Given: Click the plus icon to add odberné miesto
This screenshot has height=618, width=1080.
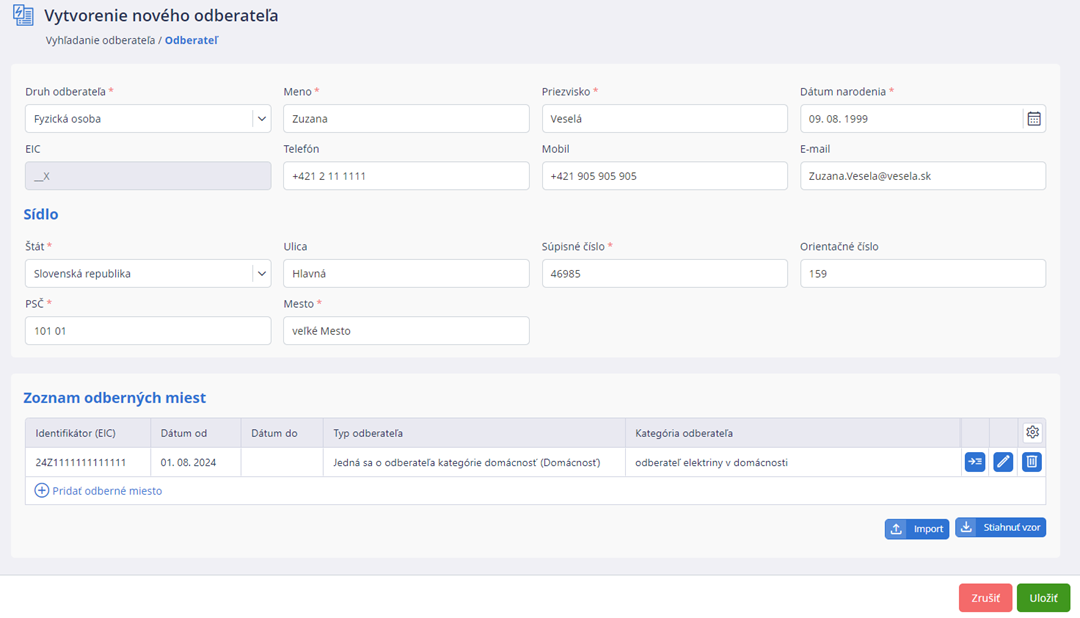Looking at the screenshot, I should pos(42,491).
